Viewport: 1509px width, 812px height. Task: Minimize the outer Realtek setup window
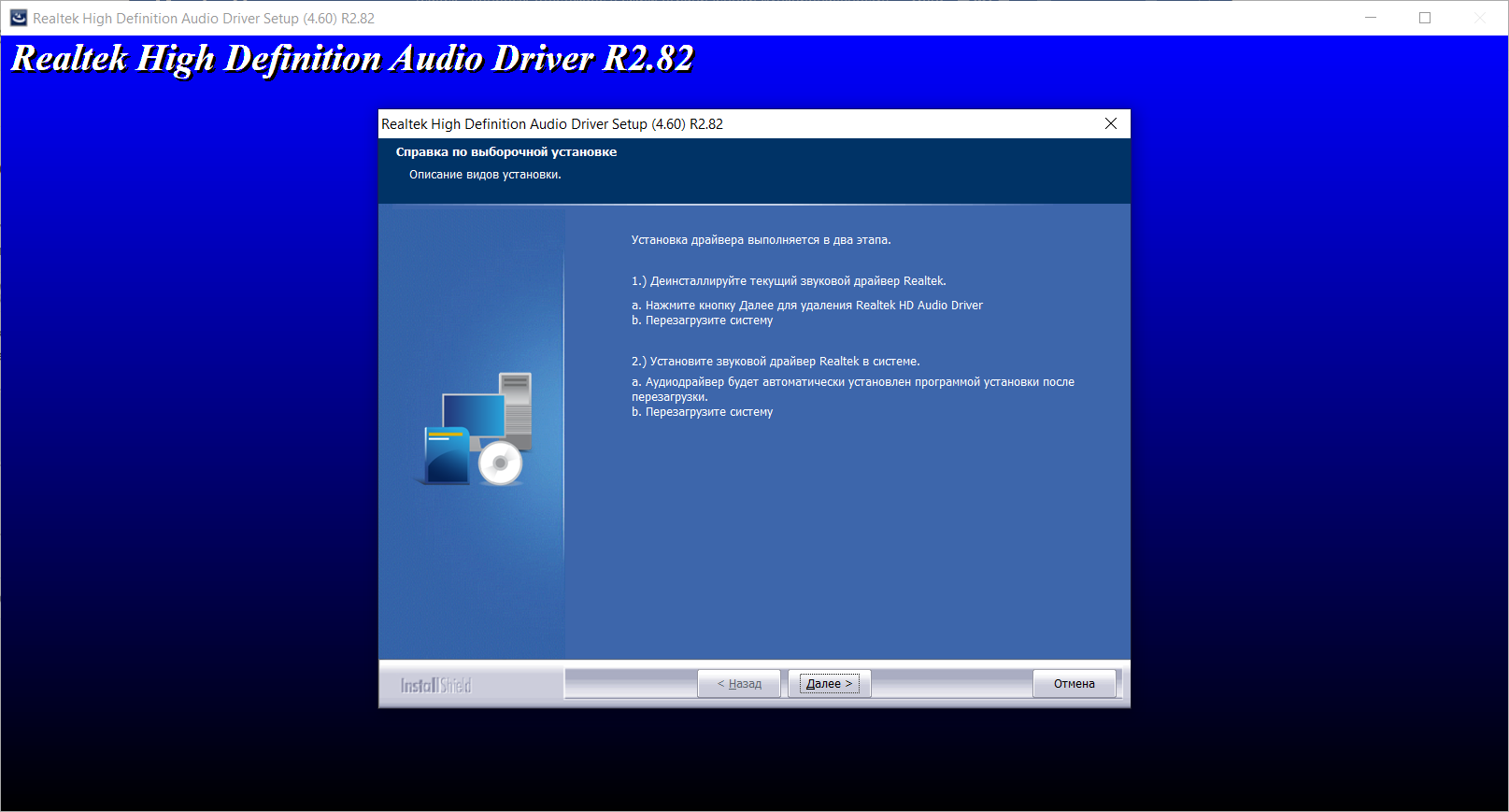(1371, 18)
